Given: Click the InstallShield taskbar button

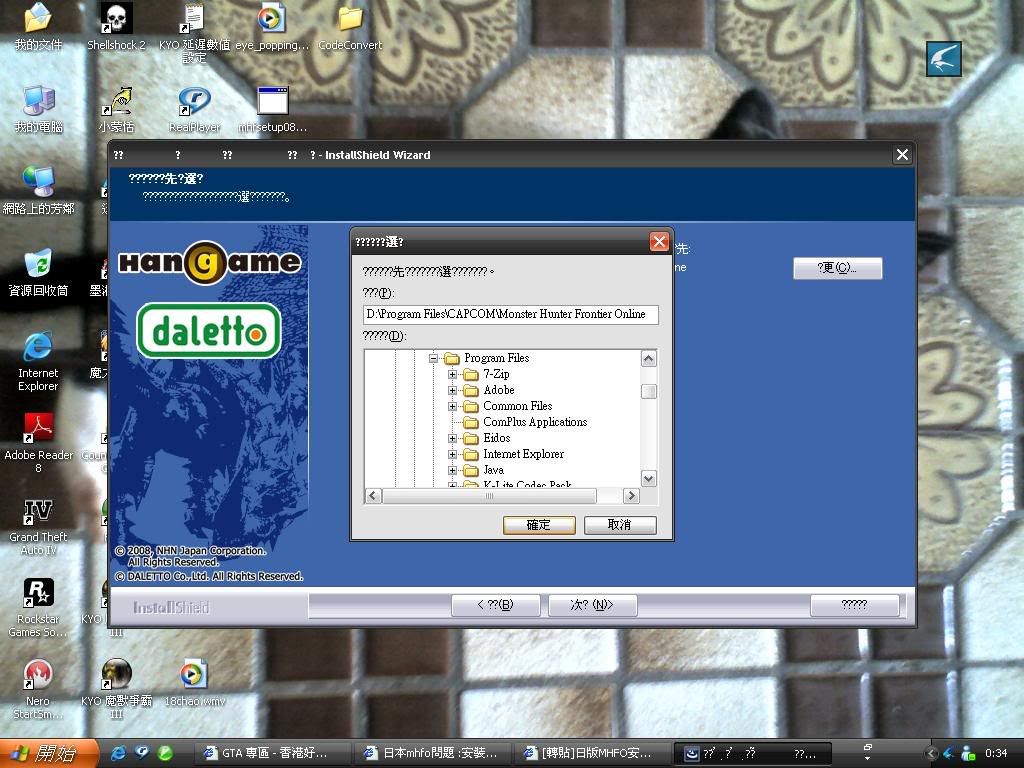Looking at the screenshot, I should click(x=752, y=754).
